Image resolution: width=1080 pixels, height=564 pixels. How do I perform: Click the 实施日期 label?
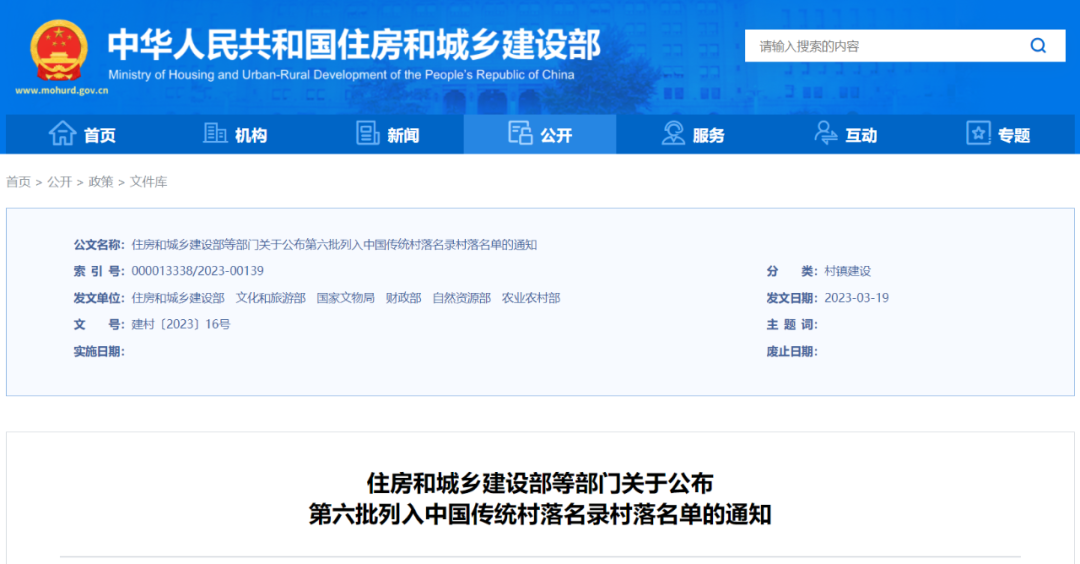coord(99,351)
